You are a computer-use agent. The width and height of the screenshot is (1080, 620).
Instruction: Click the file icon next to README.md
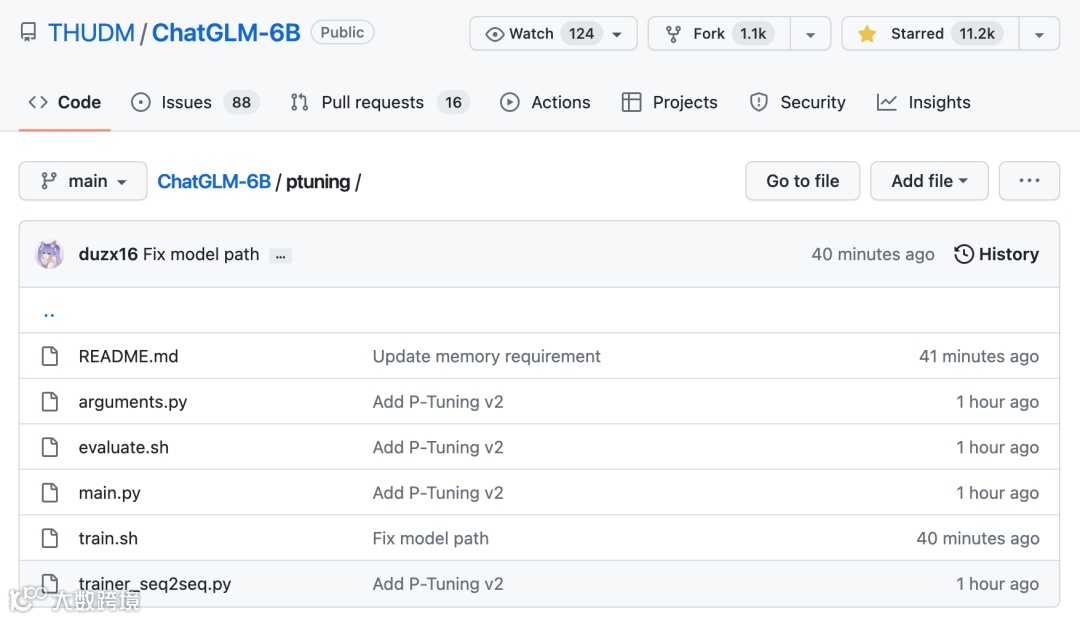point(49,356)
